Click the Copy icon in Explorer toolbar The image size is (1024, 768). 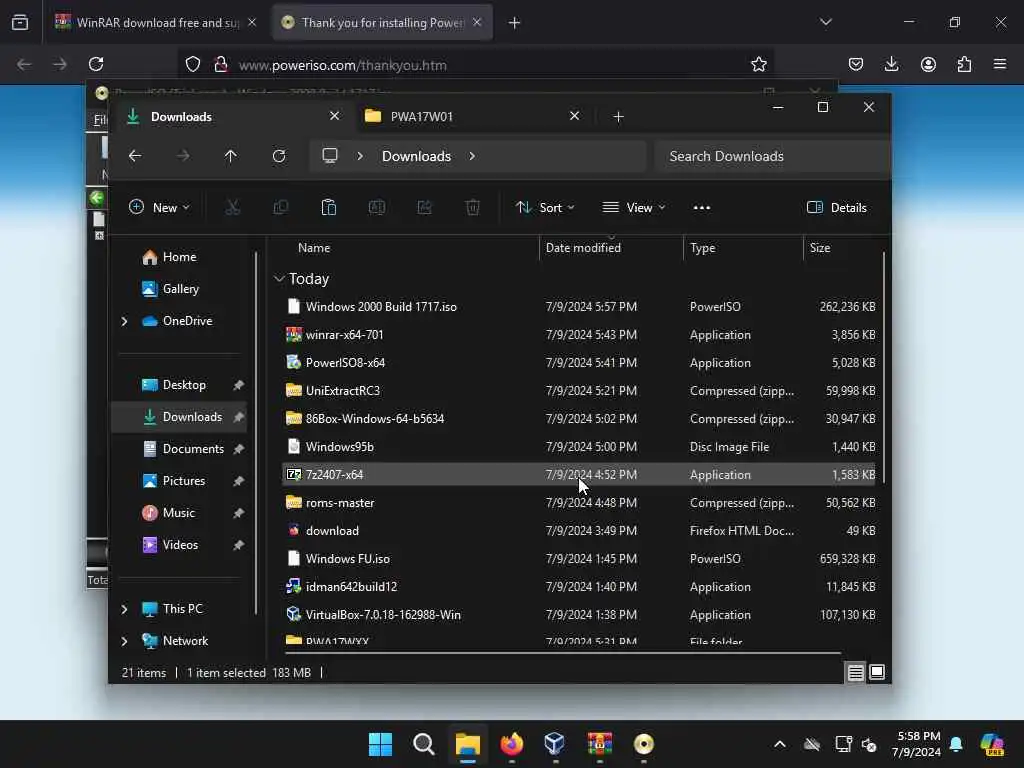point(281,208)
